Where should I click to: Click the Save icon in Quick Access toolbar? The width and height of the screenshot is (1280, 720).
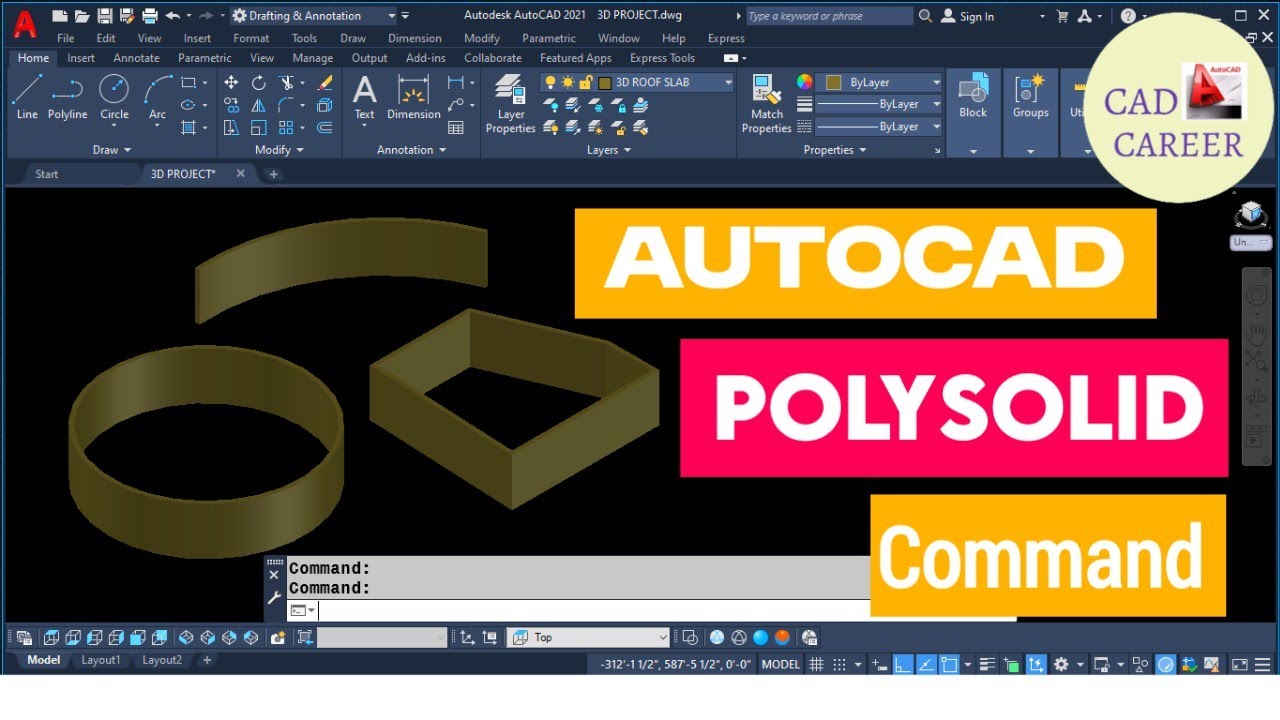(104, 16)
